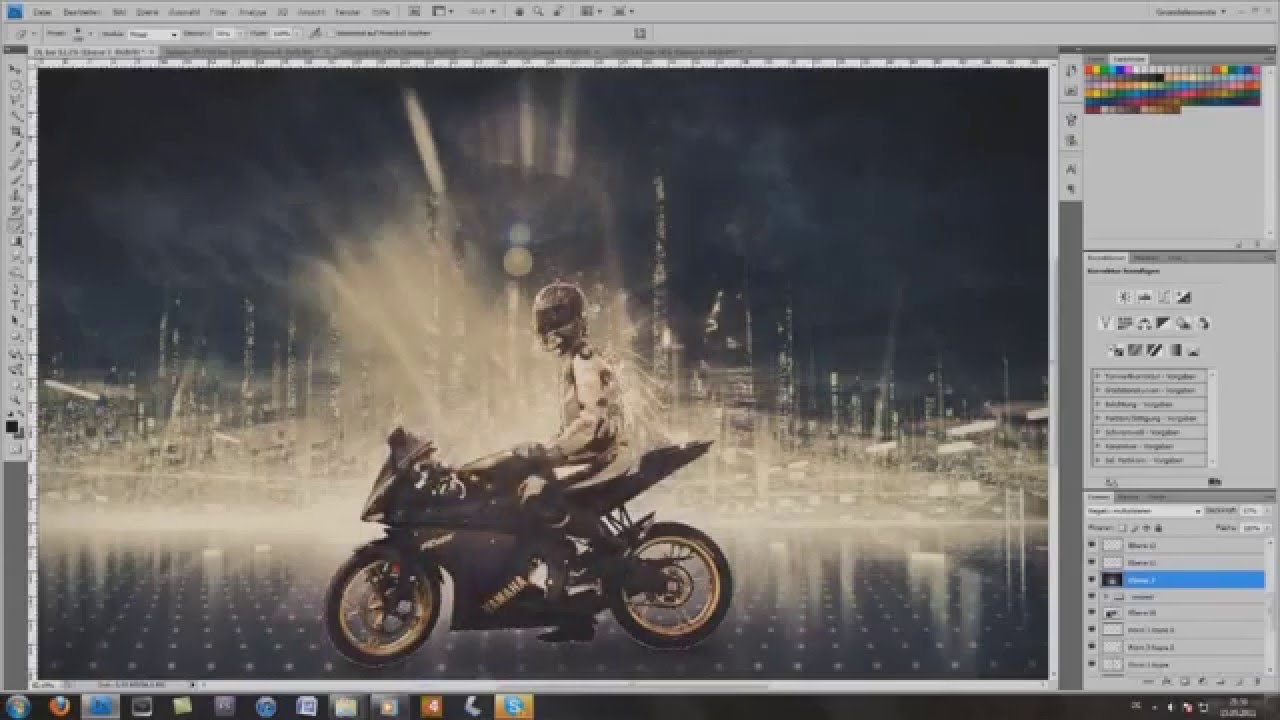Expand the Schwarzweiß presets
Image resolution: width=1280 pixels, height=720 pixels.
[1098, 432]
